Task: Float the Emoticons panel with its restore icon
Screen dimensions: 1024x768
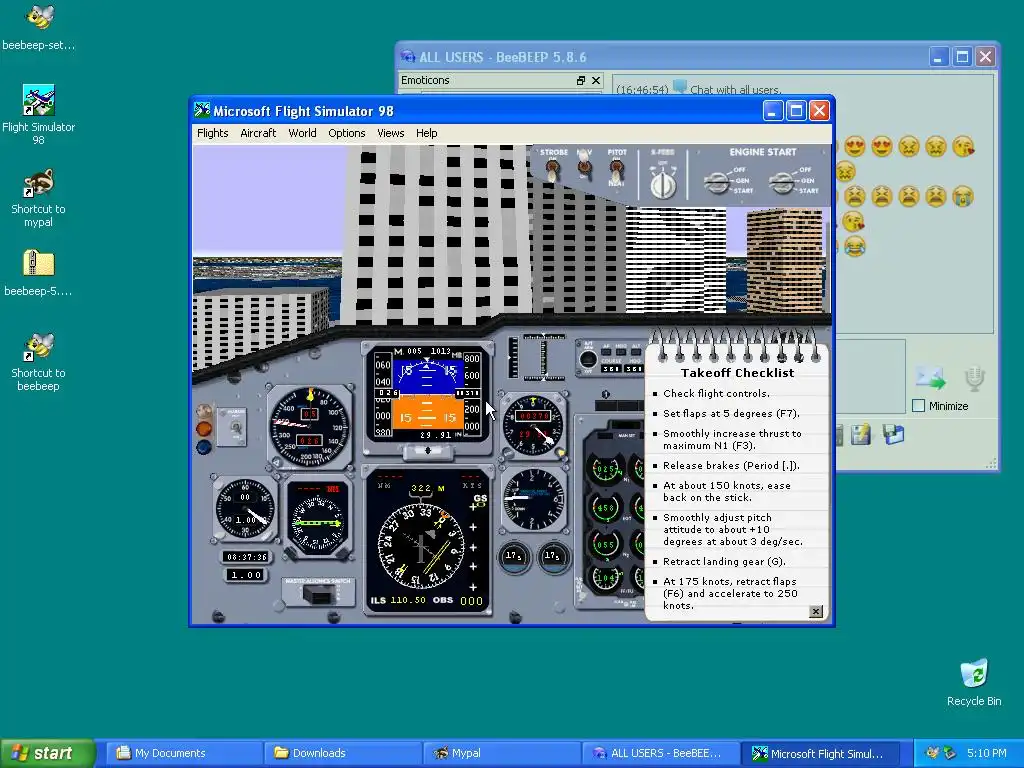Action: tap(581, 80)
